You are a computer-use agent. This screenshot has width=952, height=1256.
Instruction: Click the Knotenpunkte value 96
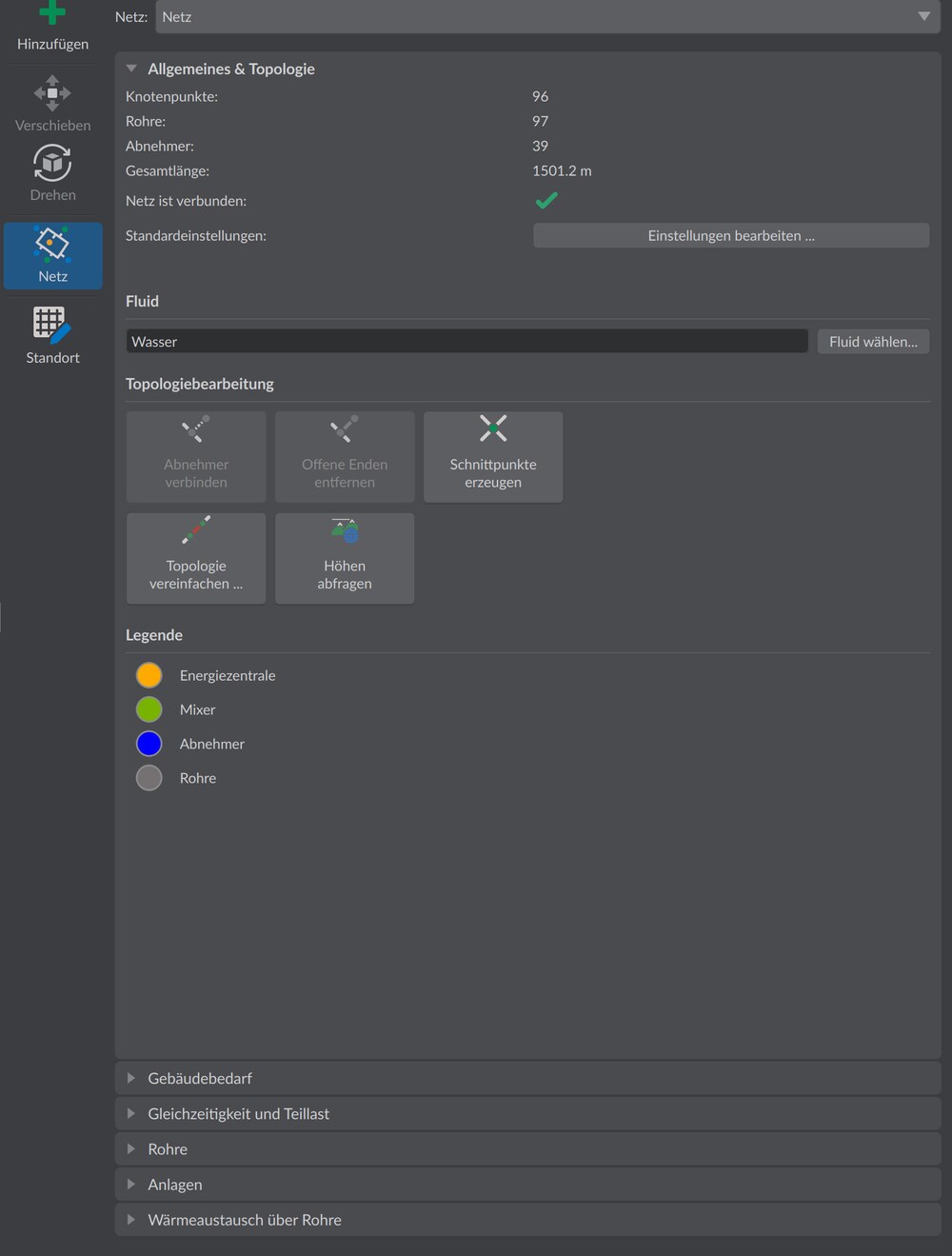(x=540, y=96)
